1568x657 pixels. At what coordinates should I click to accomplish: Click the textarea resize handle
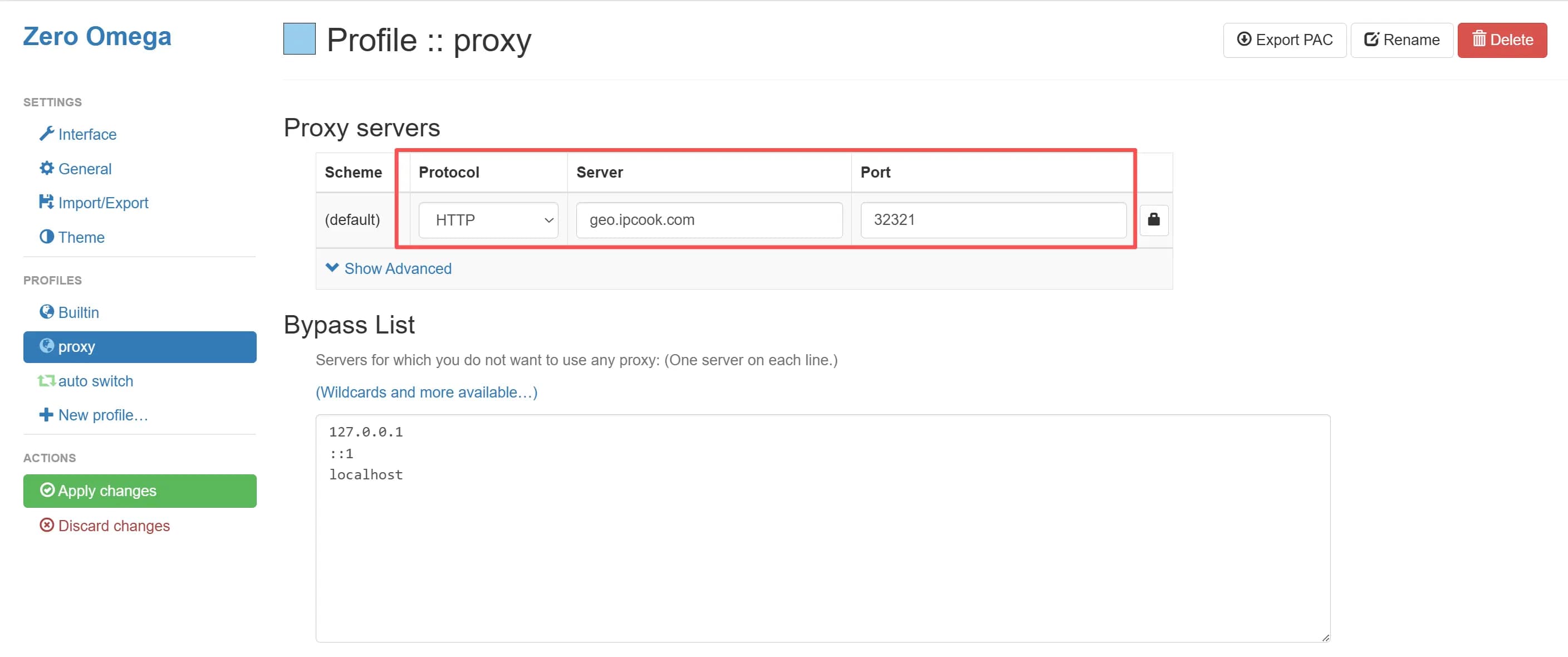(1325, 637)
